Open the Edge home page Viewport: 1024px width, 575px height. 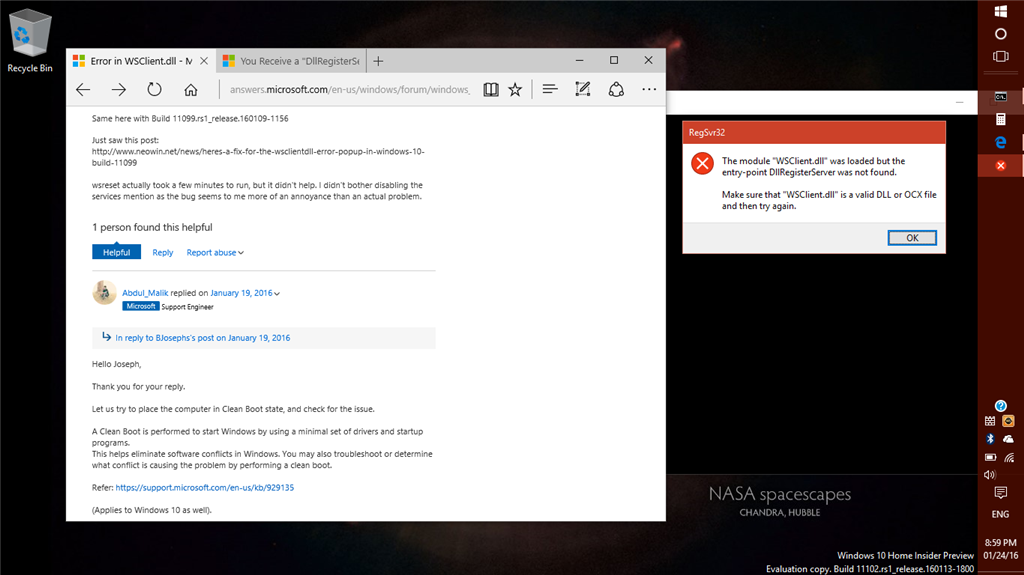point(190,90)
